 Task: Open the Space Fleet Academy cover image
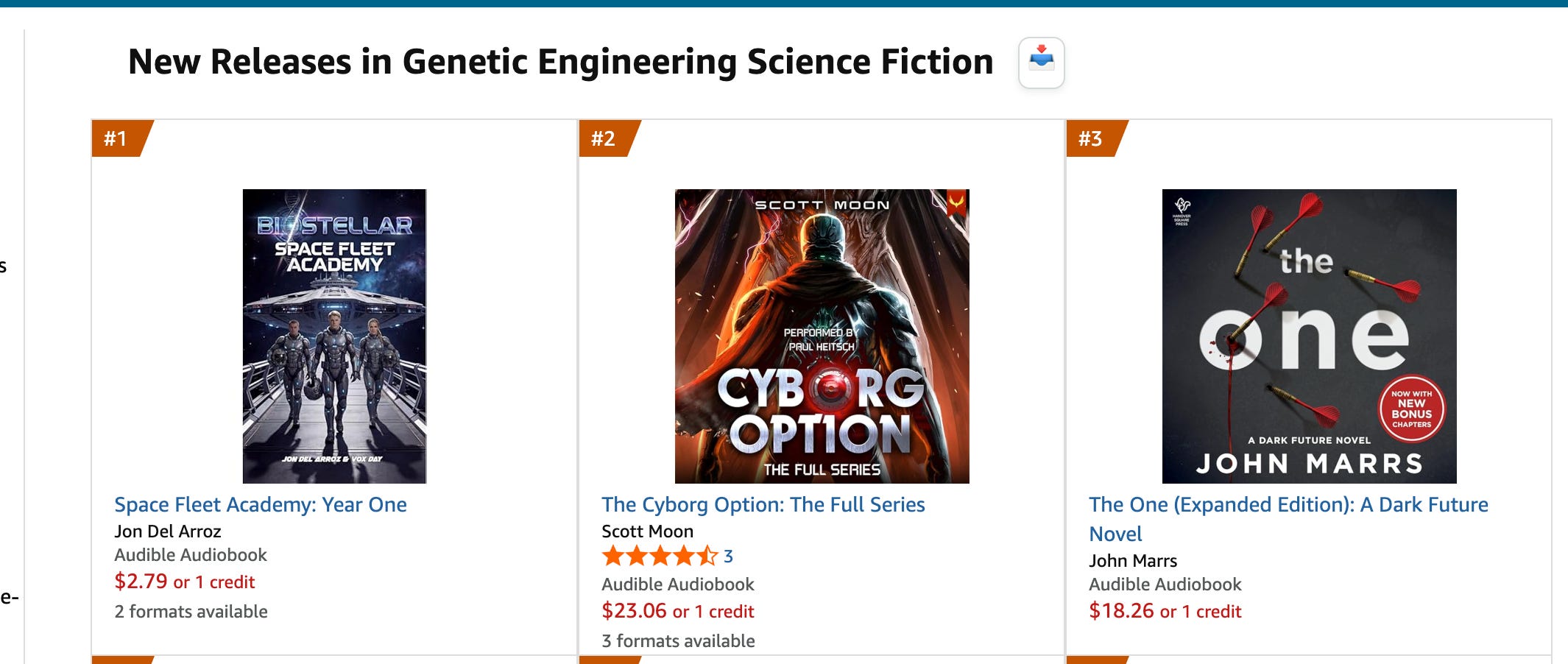(334, 336)
